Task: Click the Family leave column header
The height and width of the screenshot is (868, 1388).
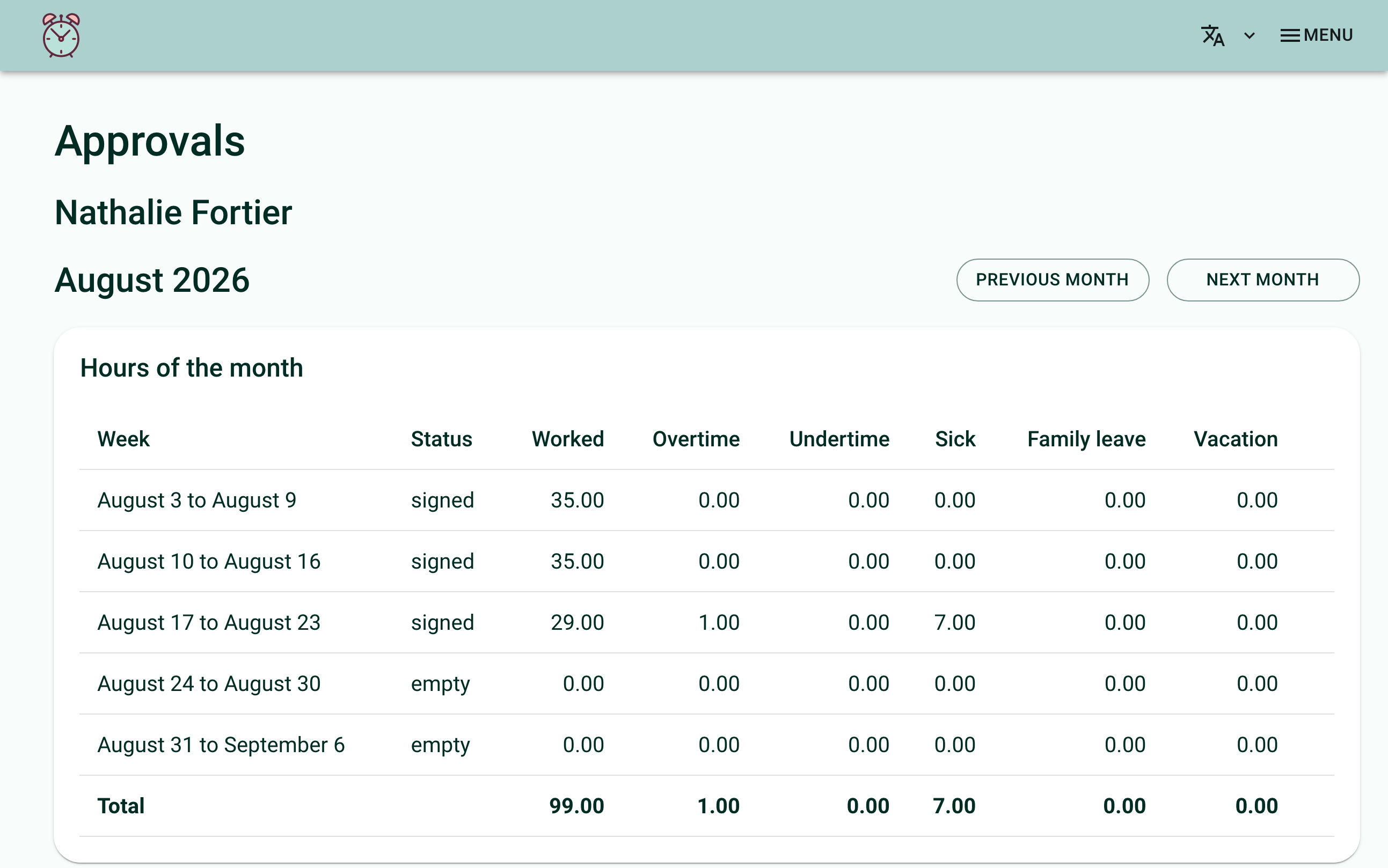Action: [1086, 439]
